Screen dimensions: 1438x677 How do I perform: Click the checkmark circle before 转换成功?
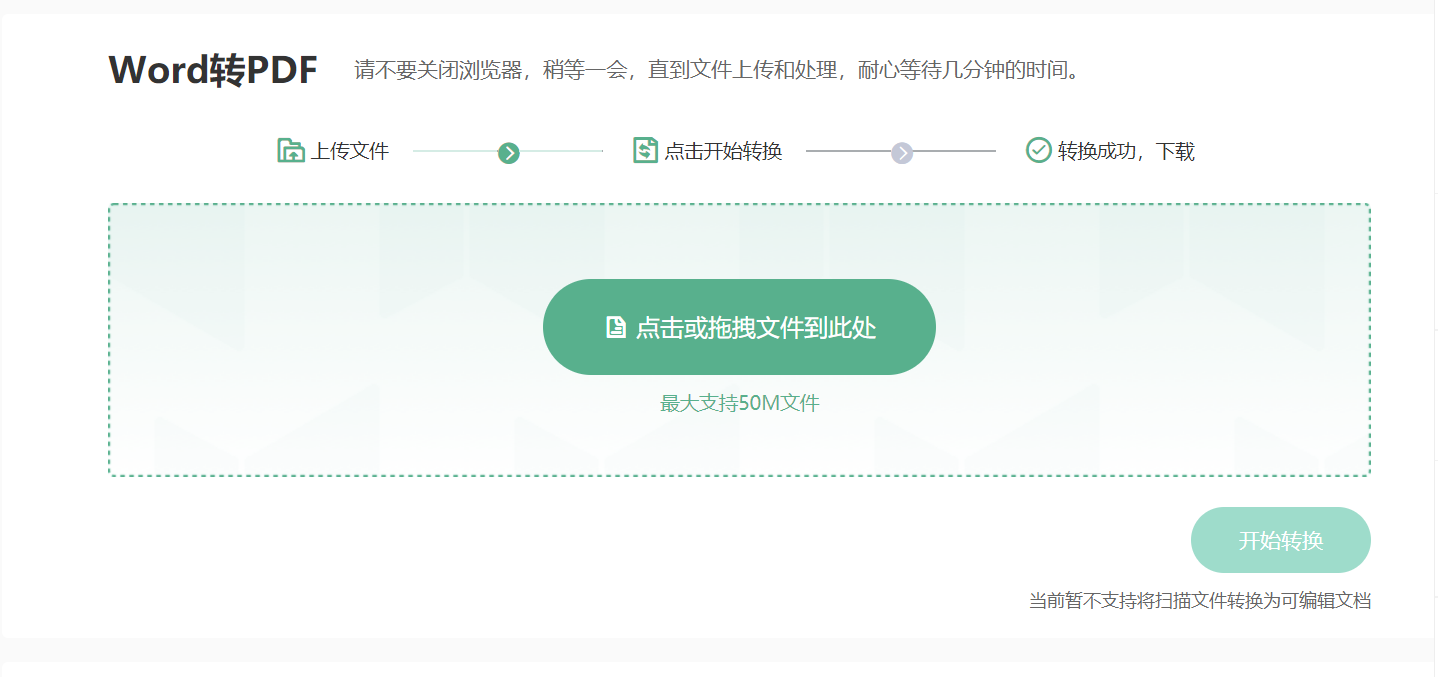1038,150
